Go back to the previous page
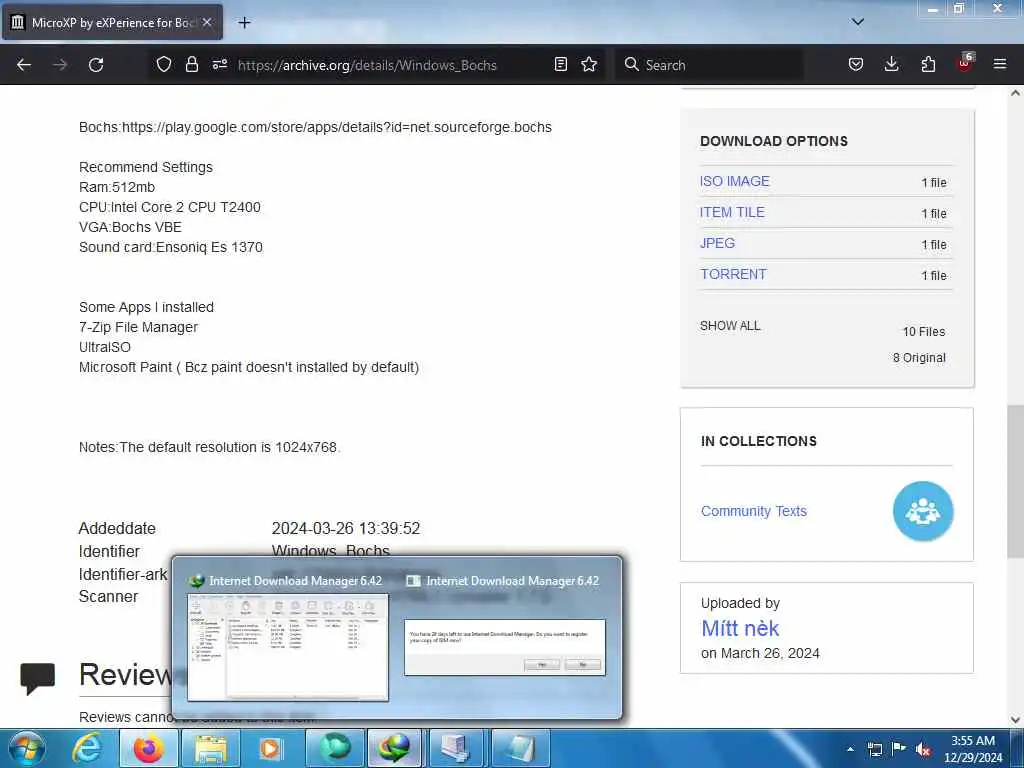Screen dimensions: 1024x768 (x=24, y=65)
